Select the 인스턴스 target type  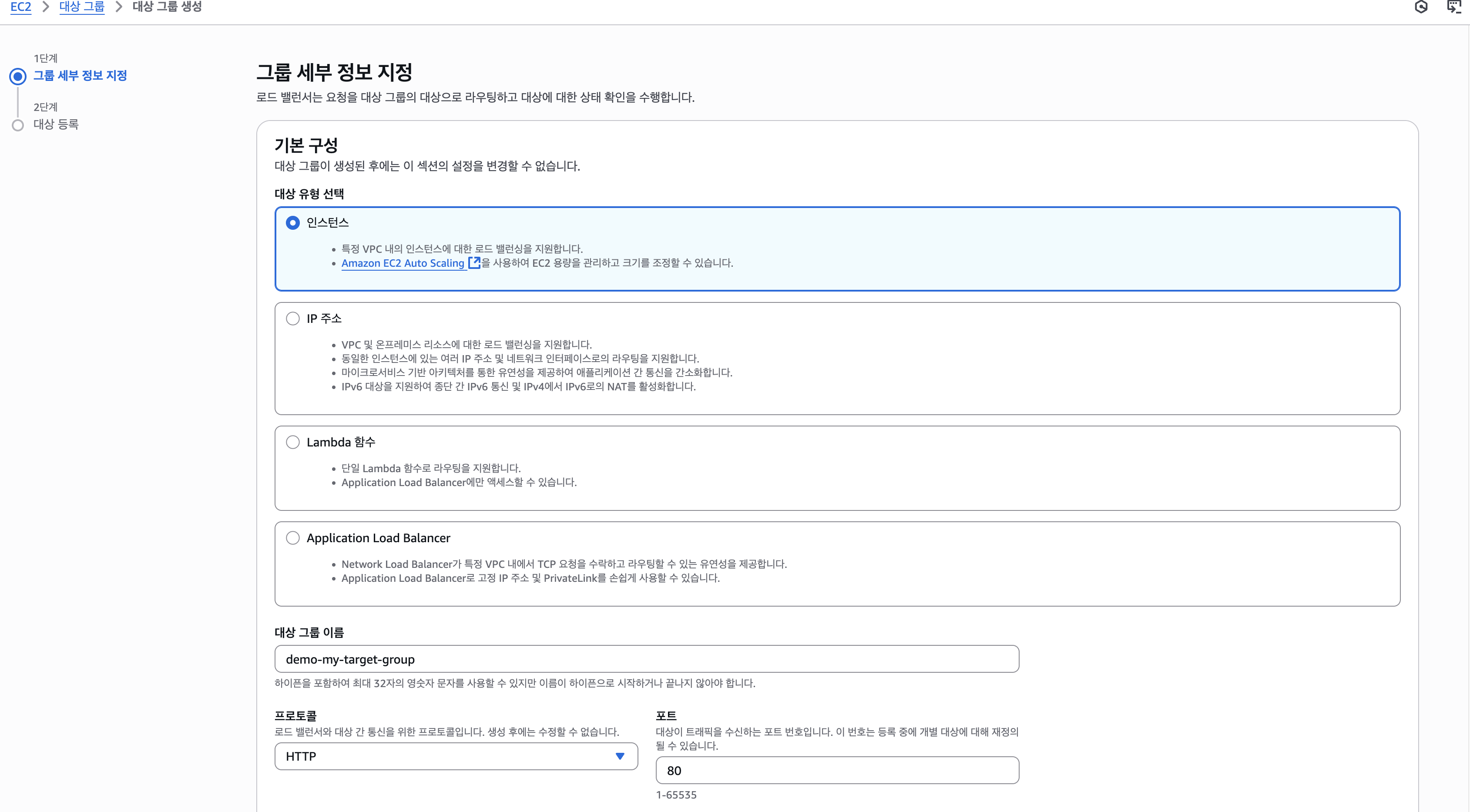pyautogui.click(x=293, y=222)
